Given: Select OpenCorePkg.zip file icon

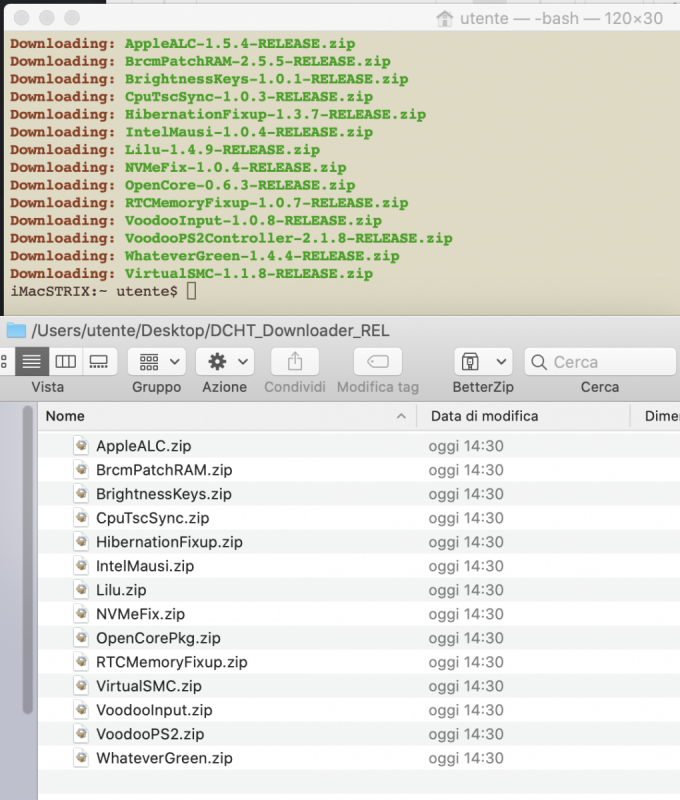Looking at the screenshot, I should [81, 637].
